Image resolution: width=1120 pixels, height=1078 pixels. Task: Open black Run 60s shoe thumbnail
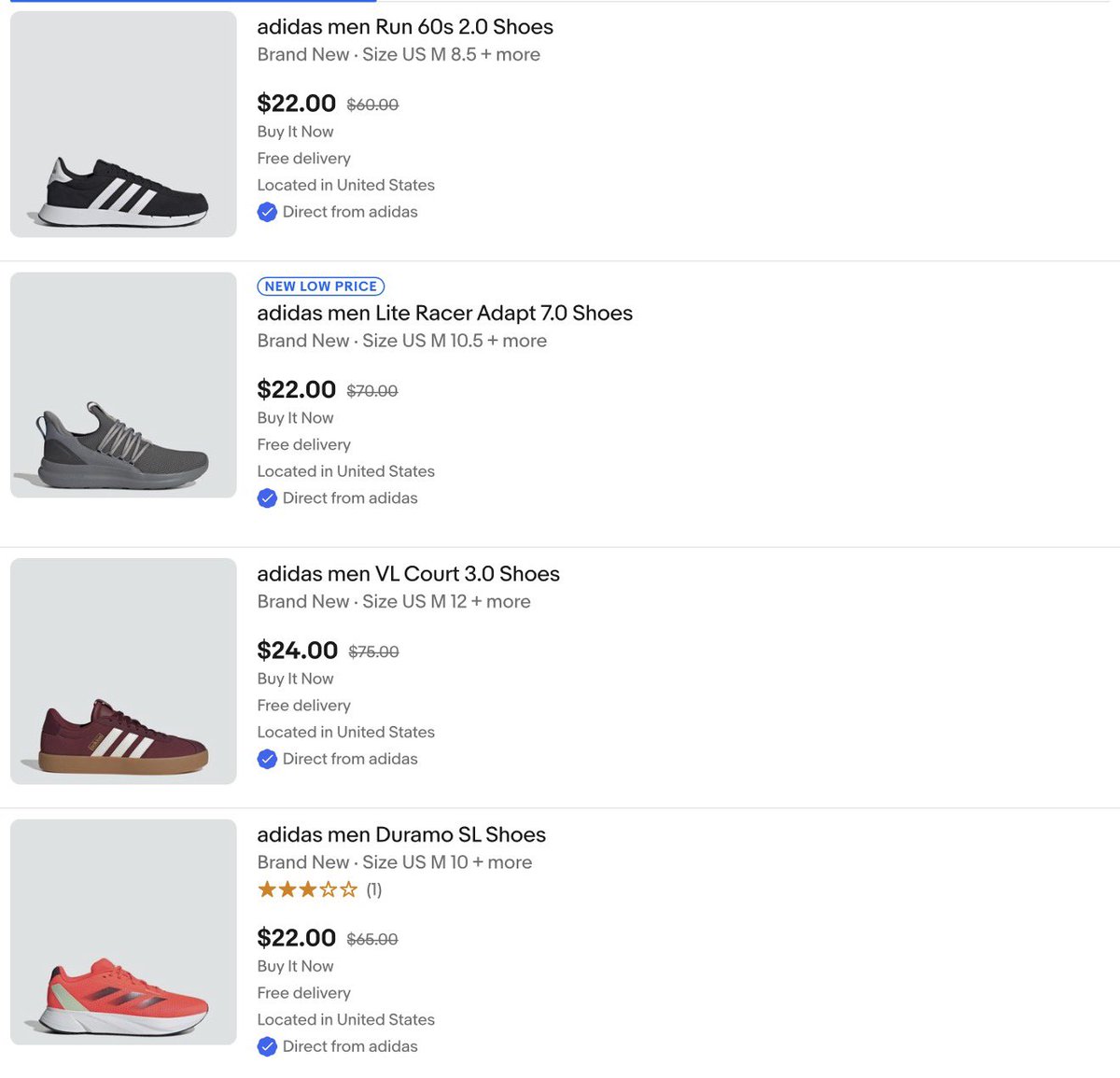pos(123,124)
